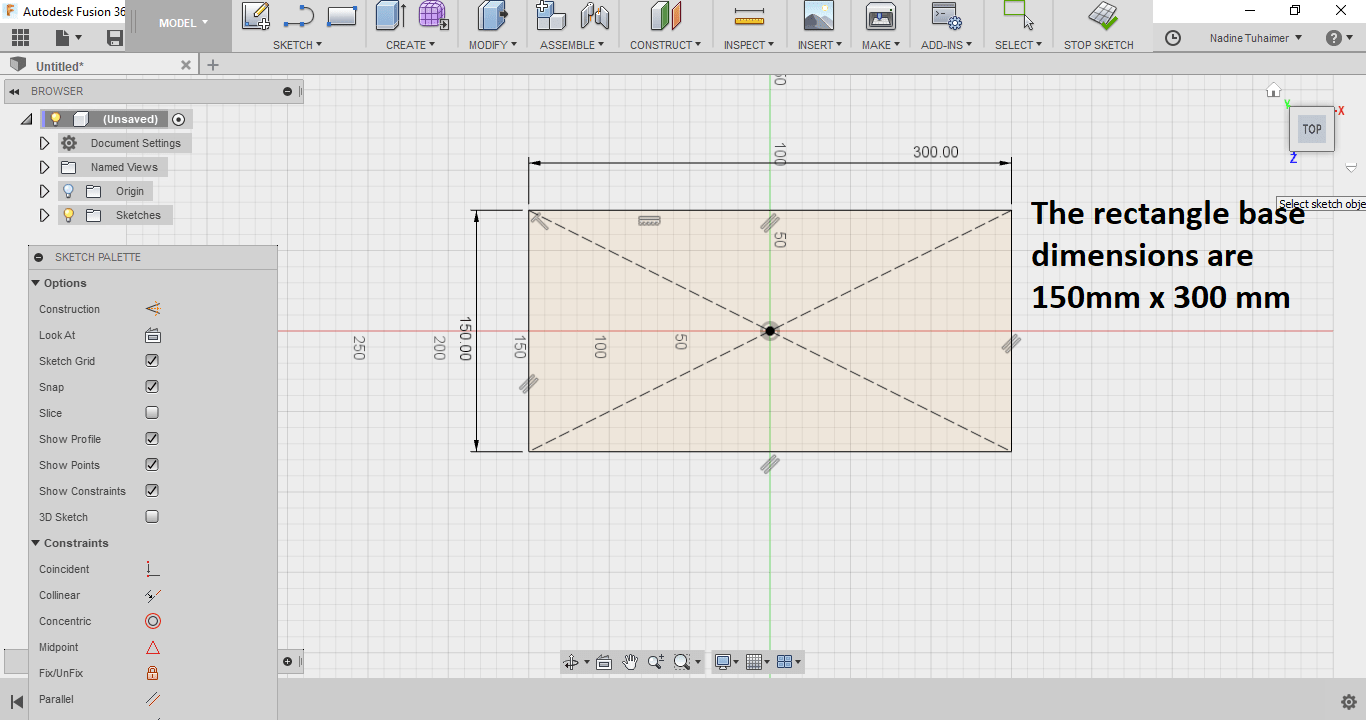Image resolution: width=1366 pixels, height=720 pixels.
Task: Click the Select tool icon
Action: tap(1018, 15)
